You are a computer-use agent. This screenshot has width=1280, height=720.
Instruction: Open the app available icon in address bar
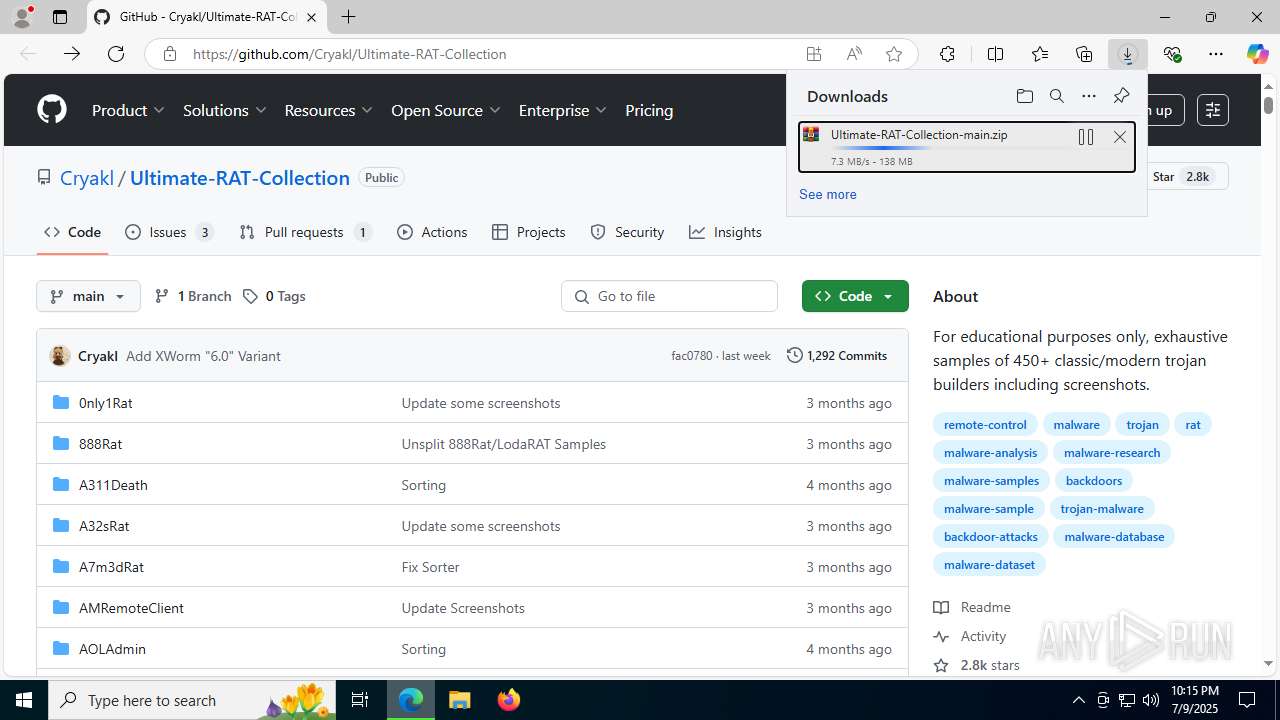(814, 54)
